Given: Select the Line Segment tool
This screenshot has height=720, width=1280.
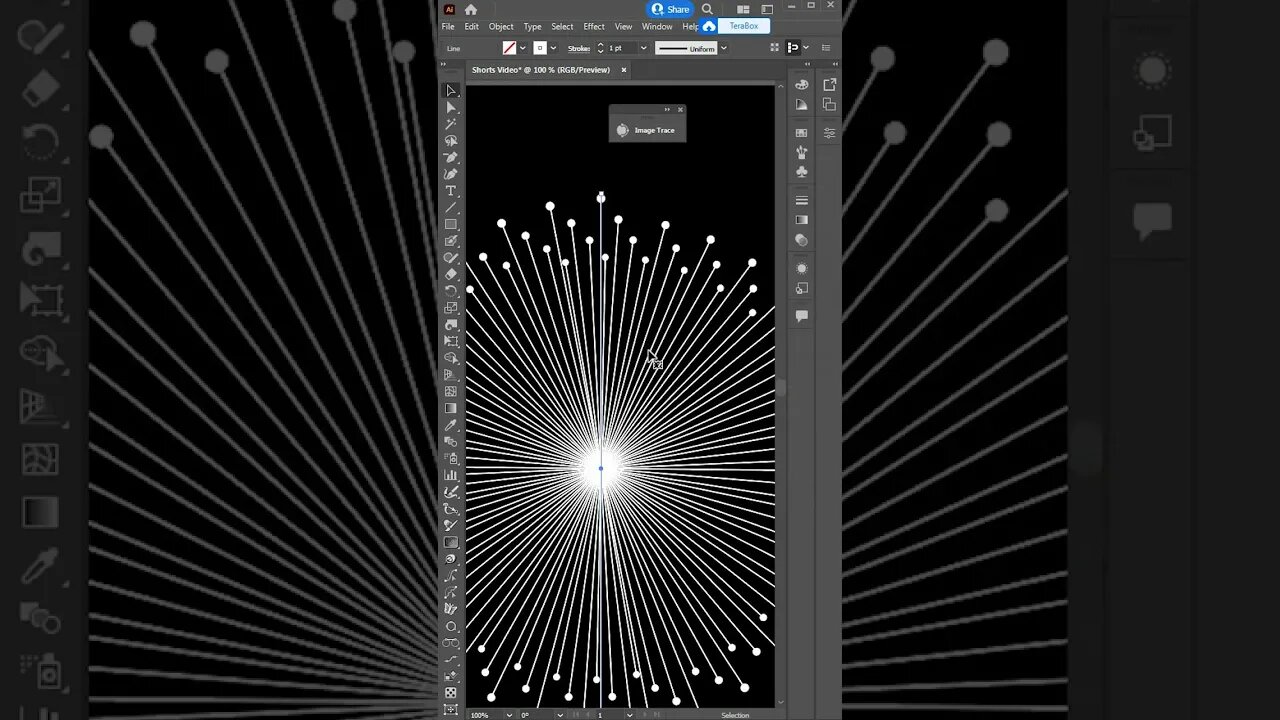Looking at the screenshot, I should 451,208.
